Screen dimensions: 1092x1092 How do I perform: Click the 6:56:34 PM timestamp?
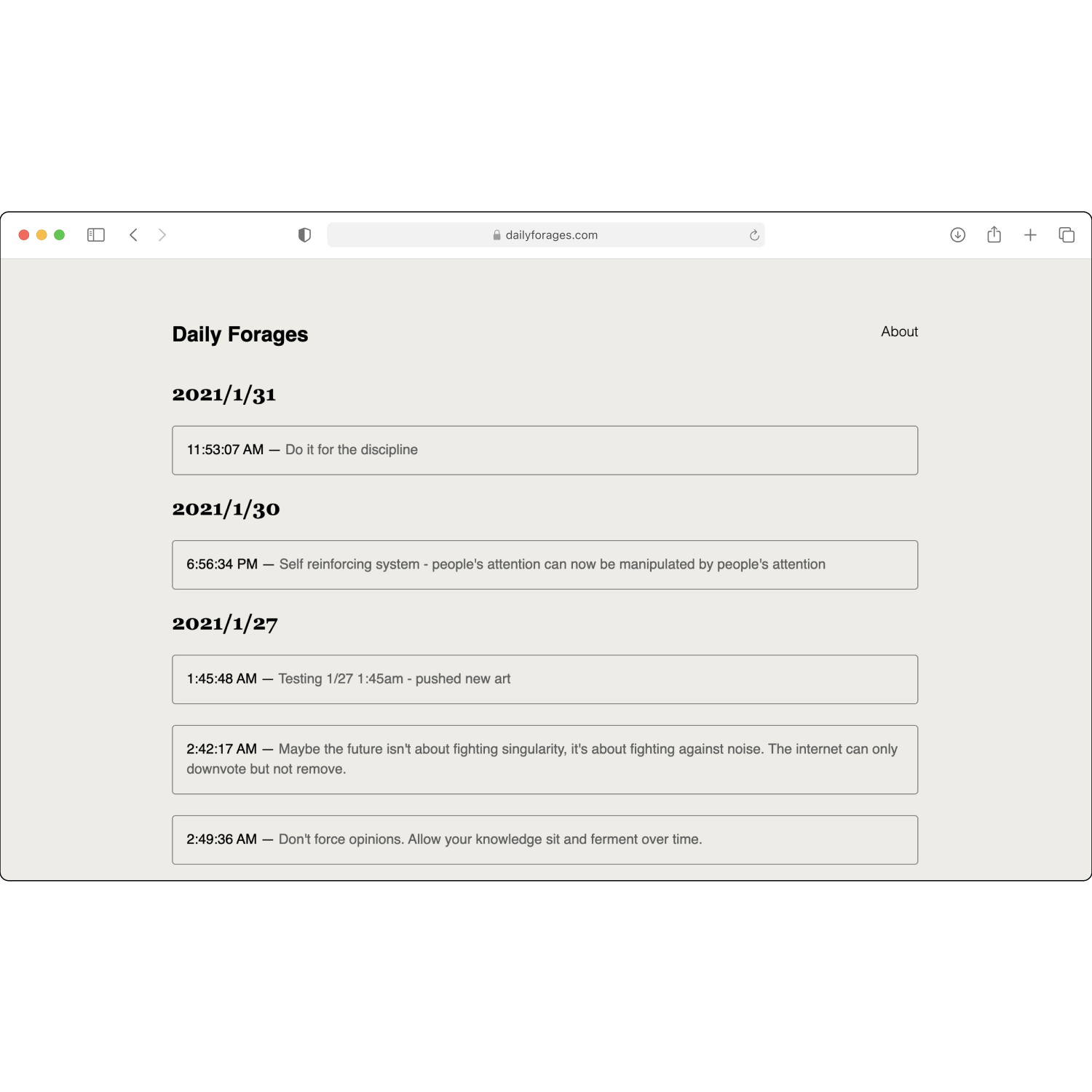[222, 564]
